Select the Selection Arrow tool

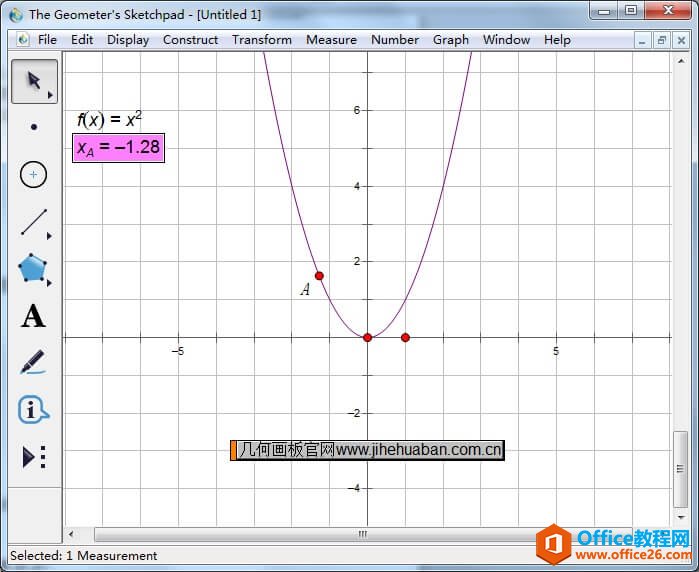coord(34,81)
